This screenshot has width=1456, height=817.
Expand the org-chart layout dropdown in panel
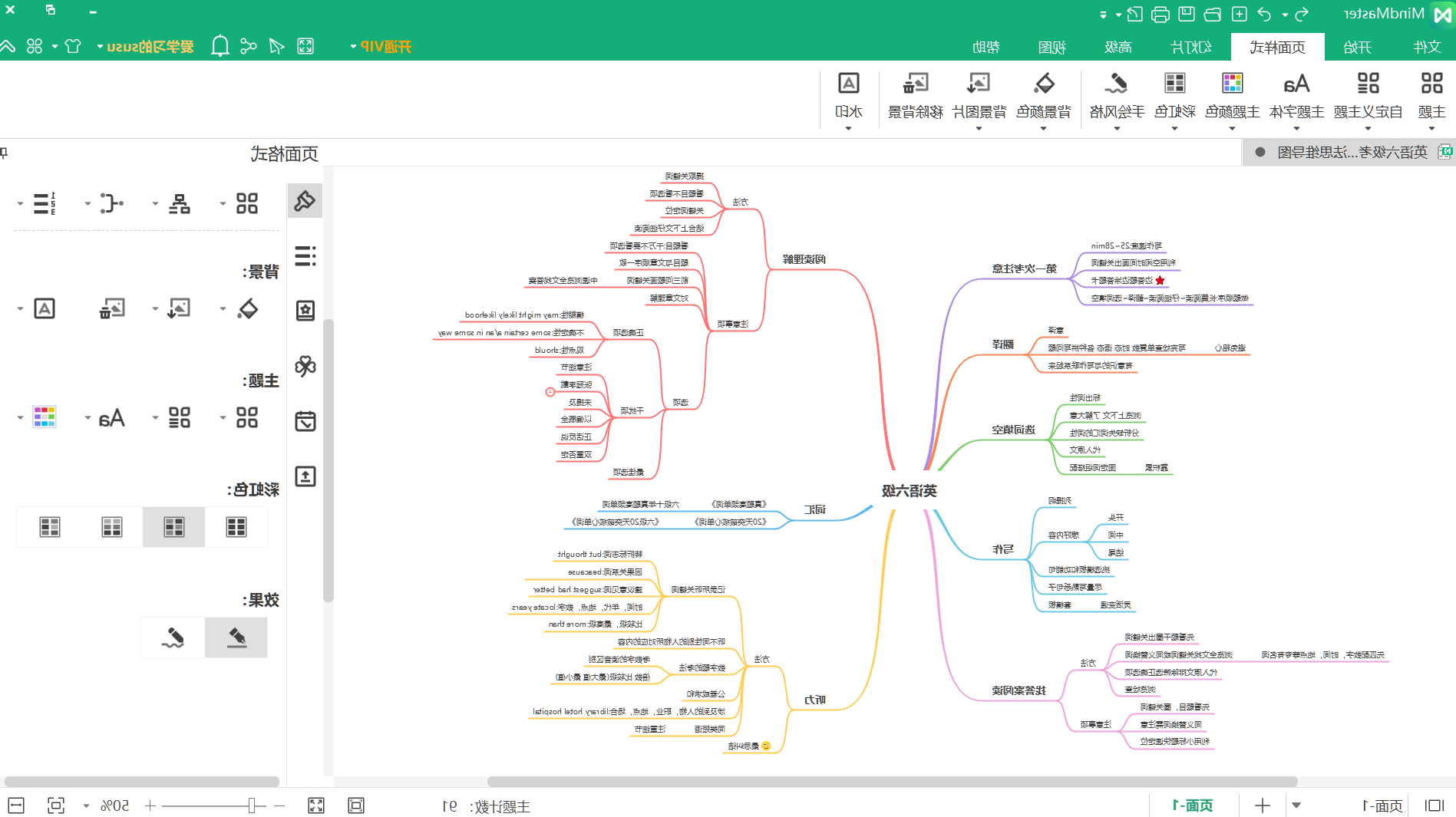pos(155,204)
